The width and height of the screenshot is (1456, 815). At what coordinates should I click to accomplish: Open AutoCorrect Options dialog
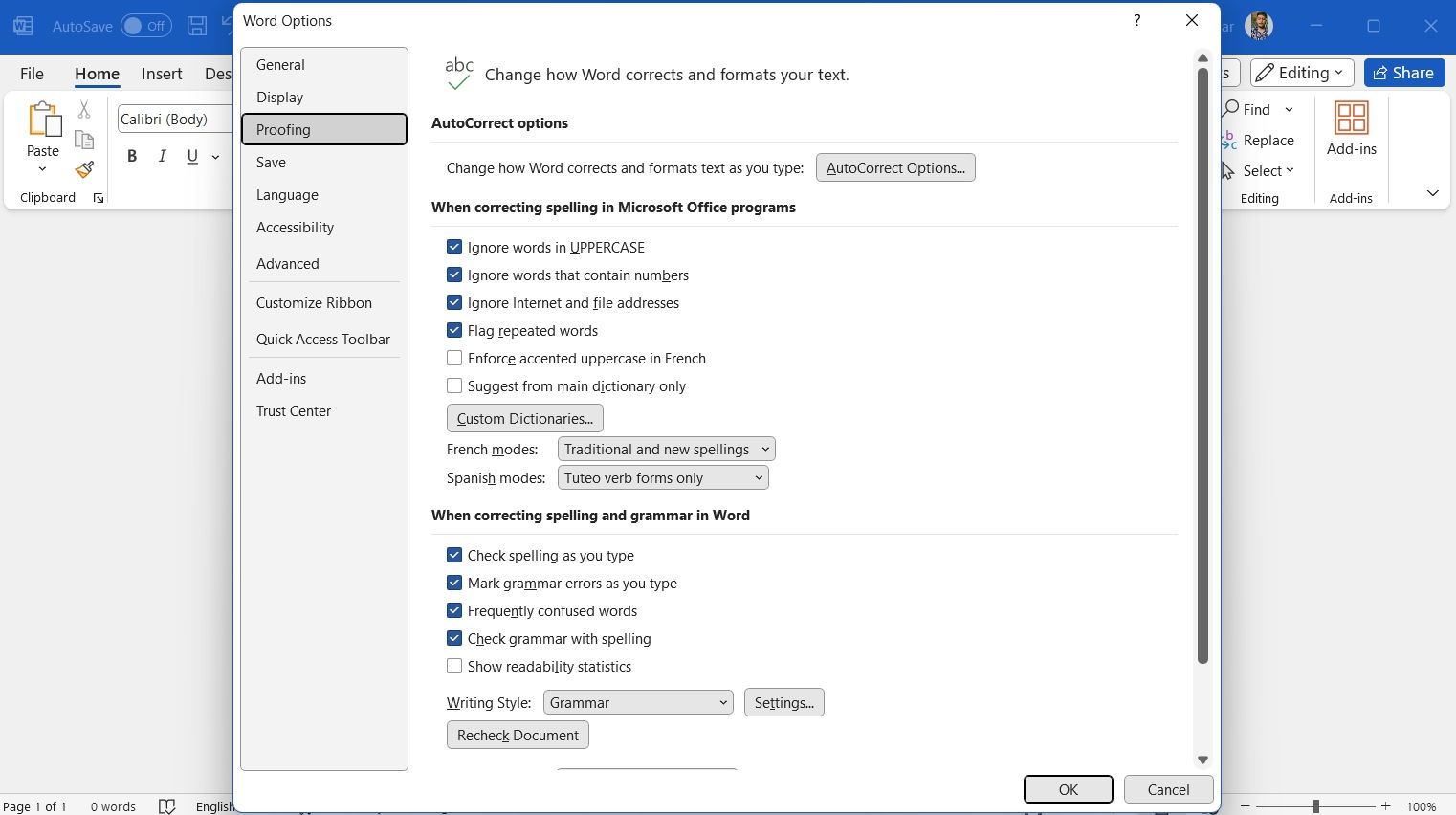click(895, 167)
